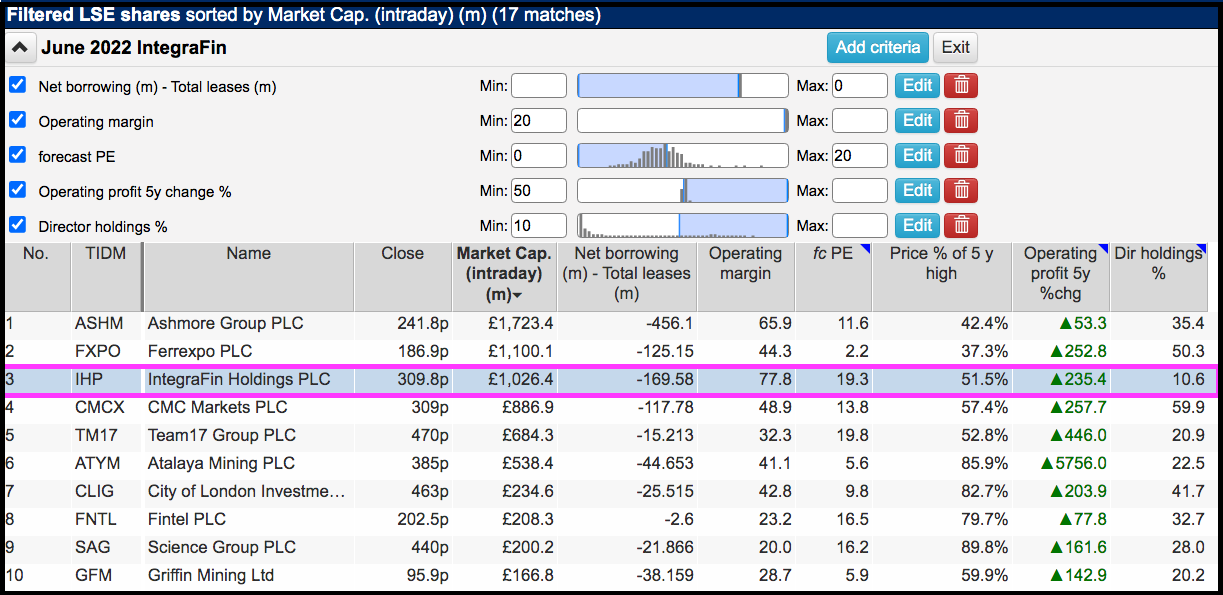
Task: Select the Atalaya Mining PLC row name
Action: point(221,464)
